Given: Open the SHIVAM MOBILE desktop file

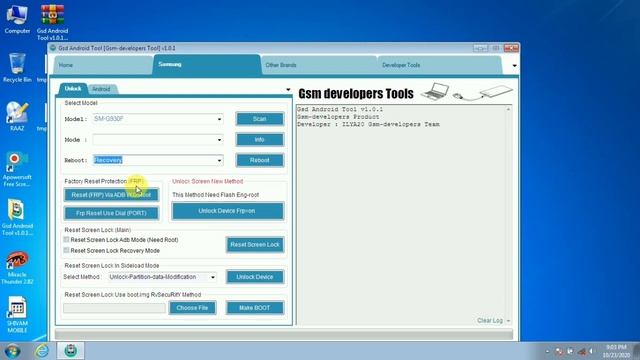Looking at the screenshot, I should pos(17,314).
